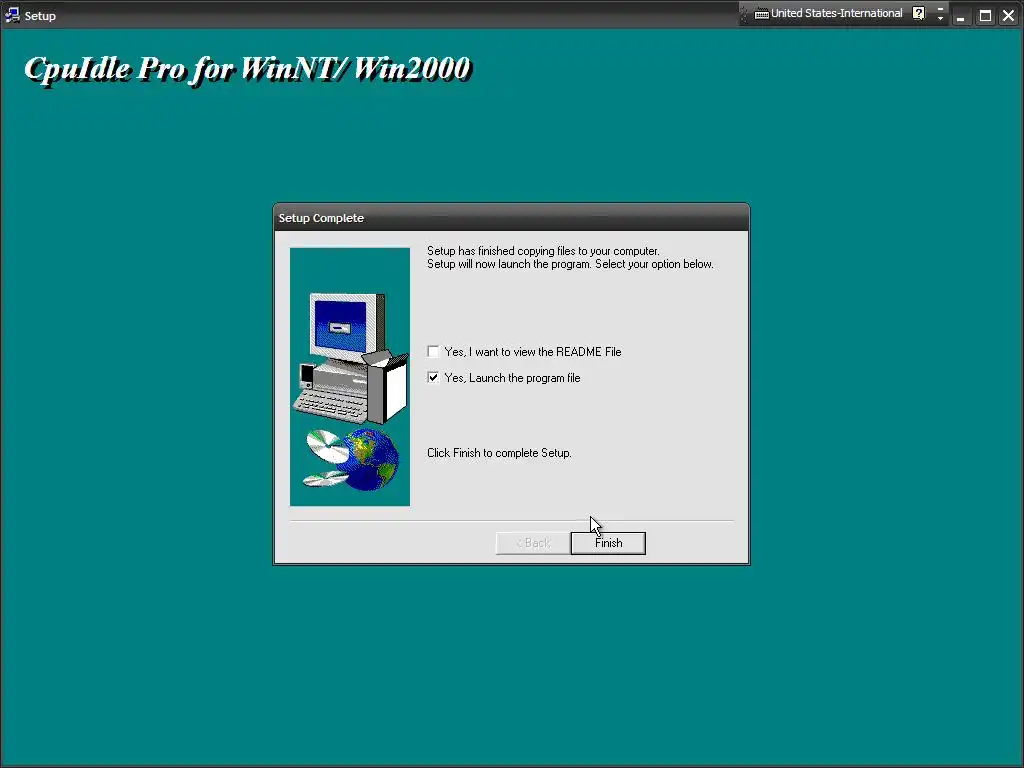This screenshot has width=1024, height=768.
Task: Click the Finish button
Action: point(608,543)
